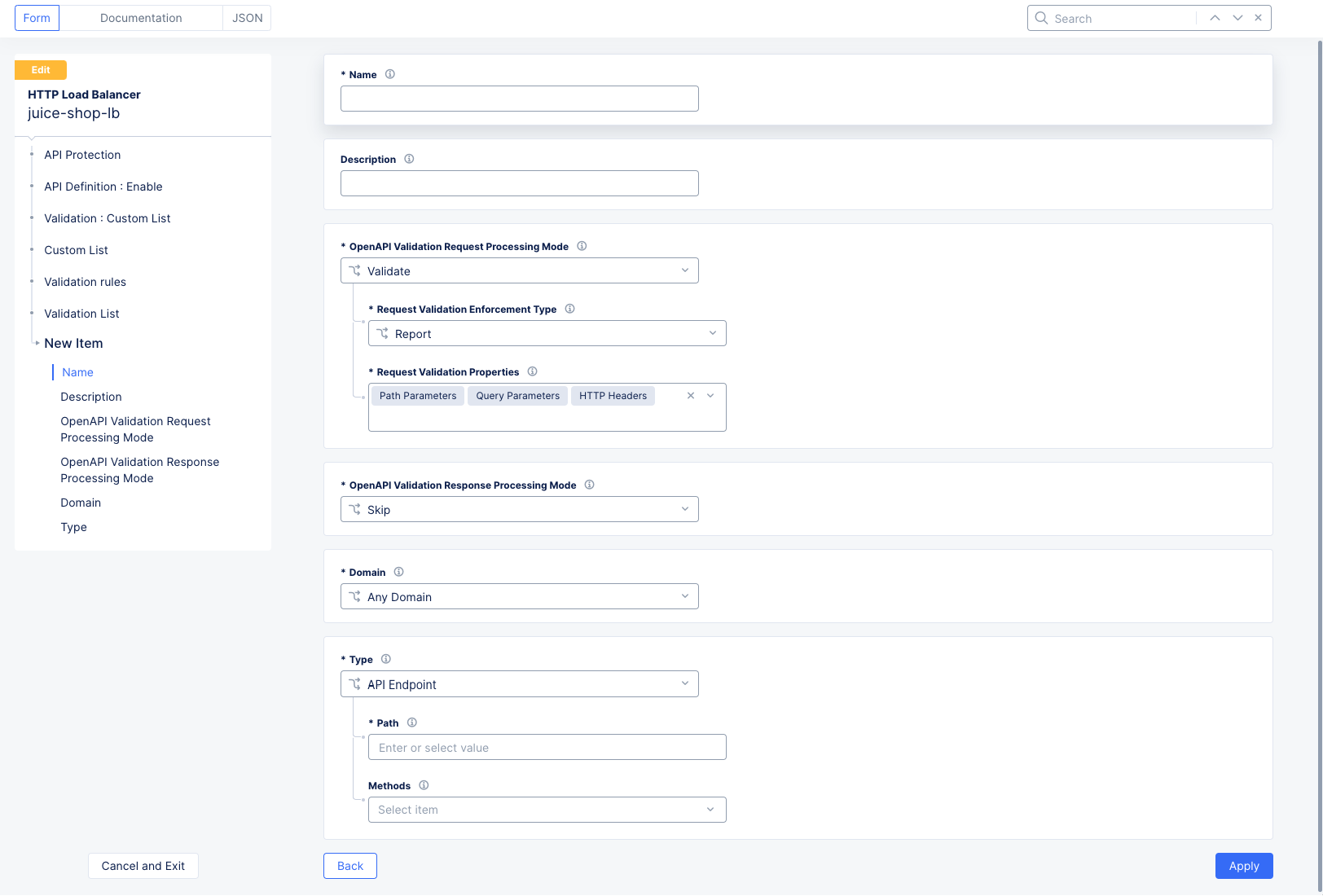The image size is (1323, 896).
Task: Click the info icon beside the Name label
Action: coord(390,73)
